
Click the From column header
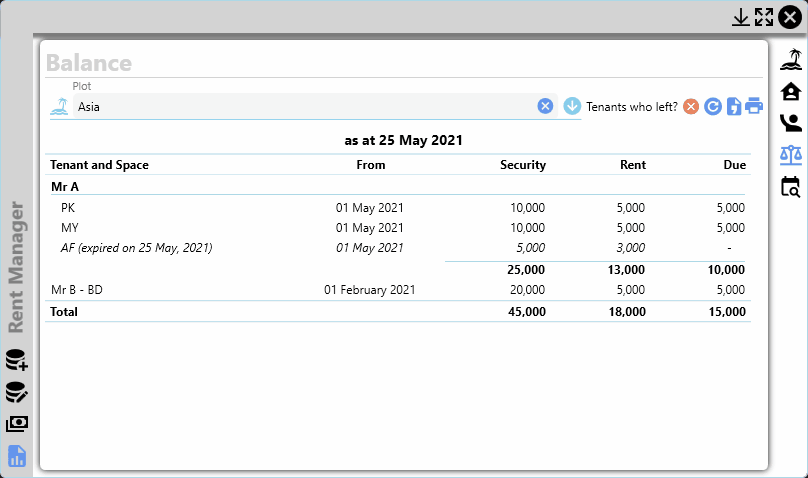371,165
